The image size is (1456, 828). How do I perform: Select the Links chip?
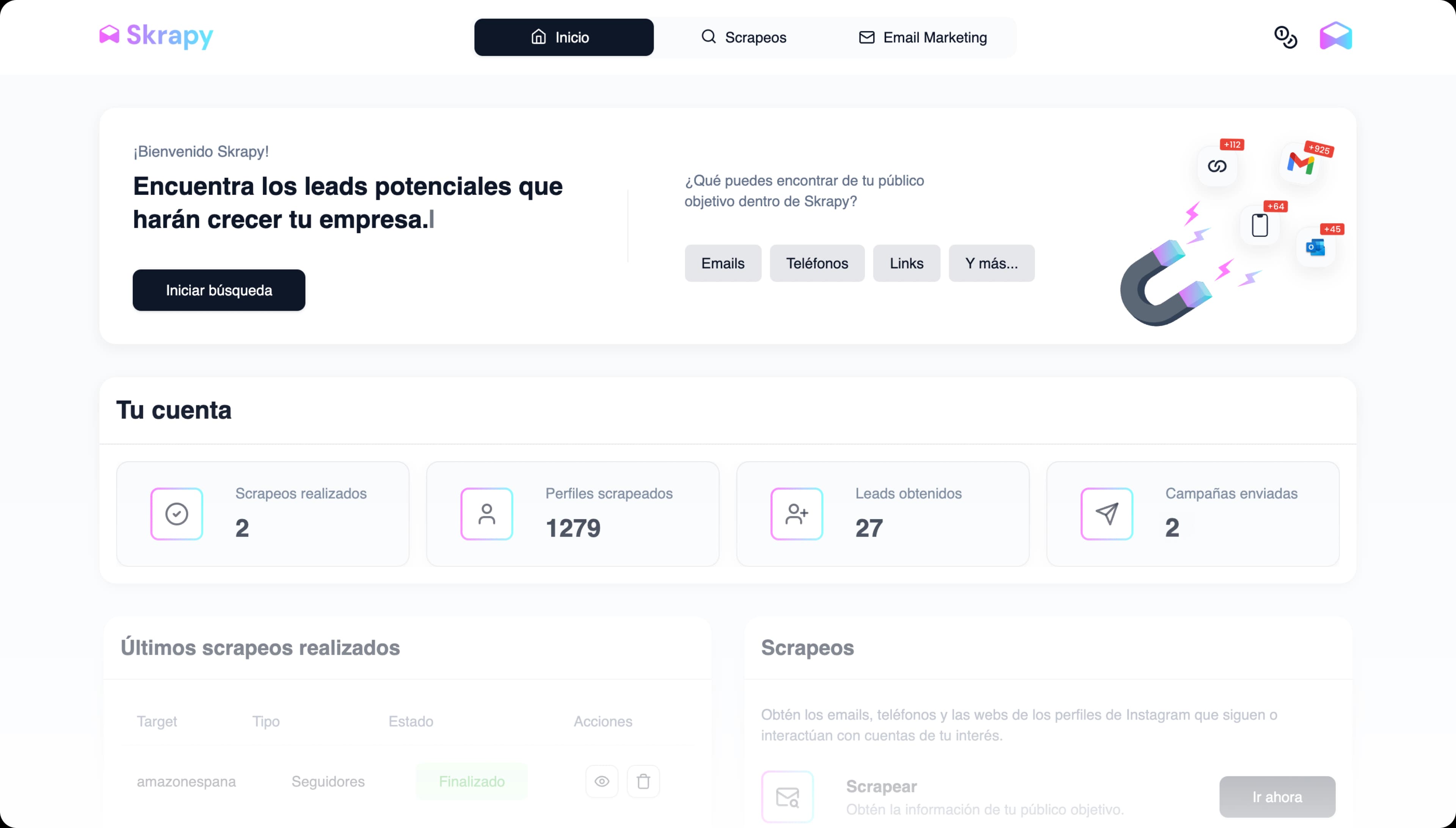point(906,263)
